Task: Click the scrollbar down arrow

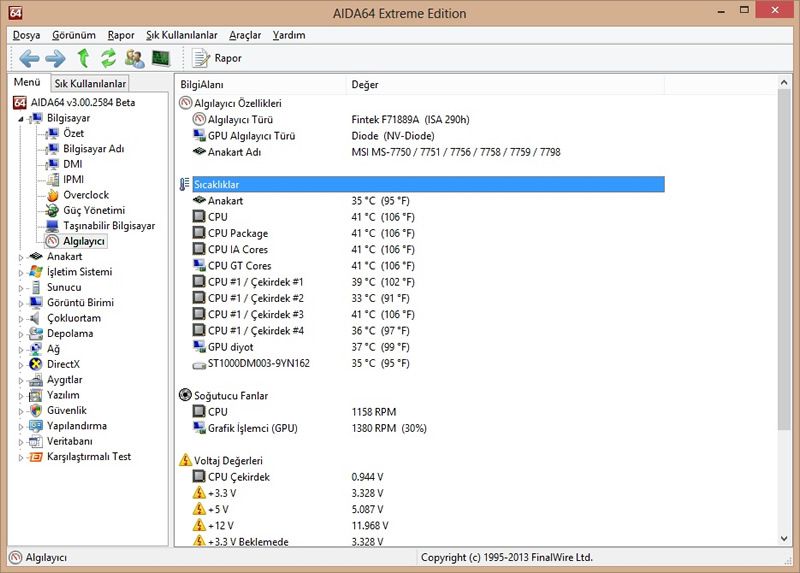Action: coord(784,539)
